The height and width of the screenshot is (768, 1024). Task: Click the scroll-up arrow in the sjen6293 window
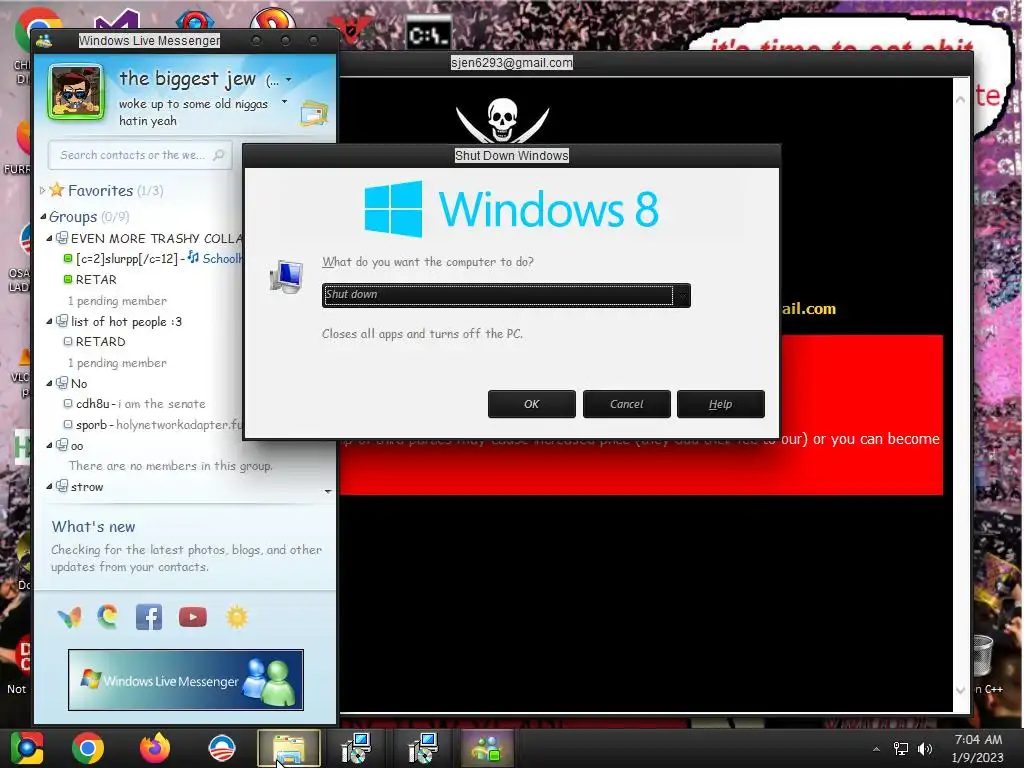point(960,100)
